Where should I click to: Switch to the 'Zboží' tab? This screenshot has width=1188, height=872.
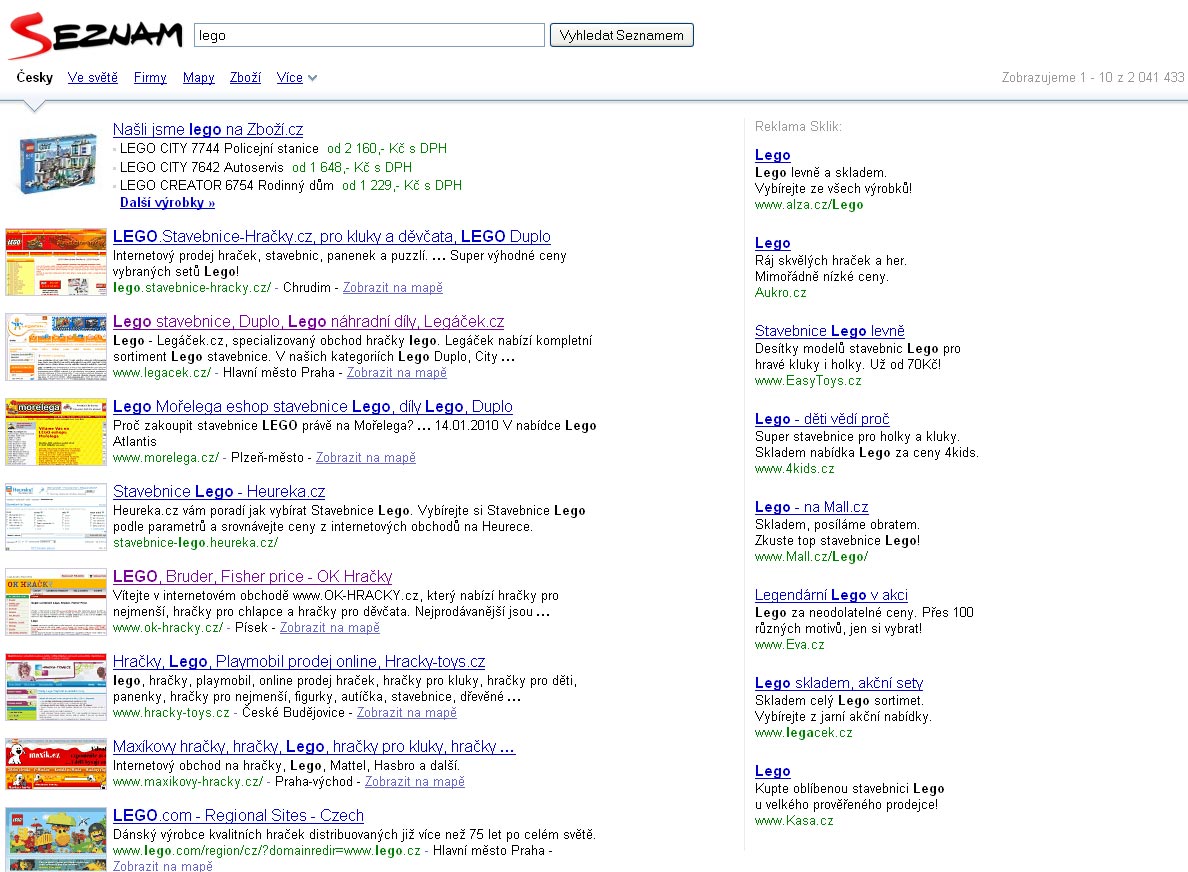click(x=245, y=77)
